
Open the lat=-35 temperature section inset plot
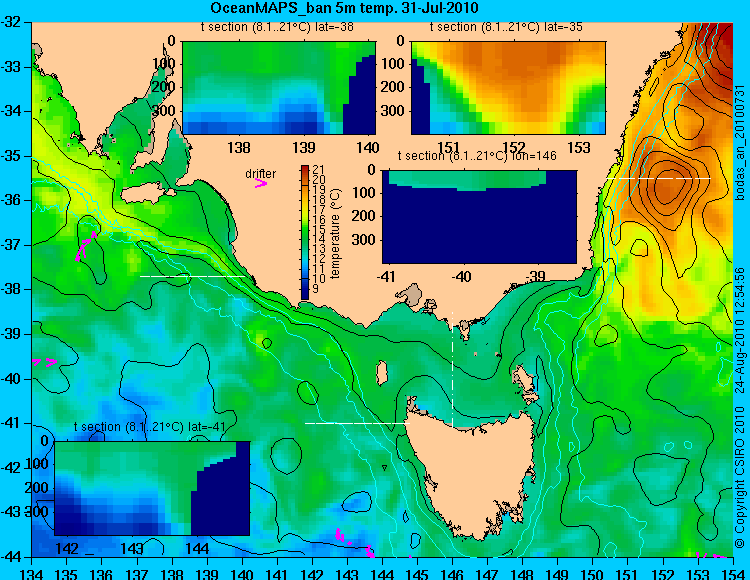coord(508,88)
